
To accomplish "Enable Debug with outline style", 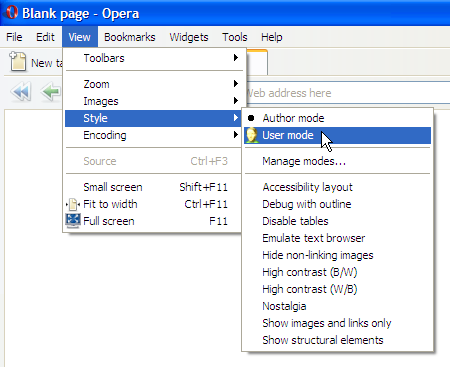I will click(337, 204).
